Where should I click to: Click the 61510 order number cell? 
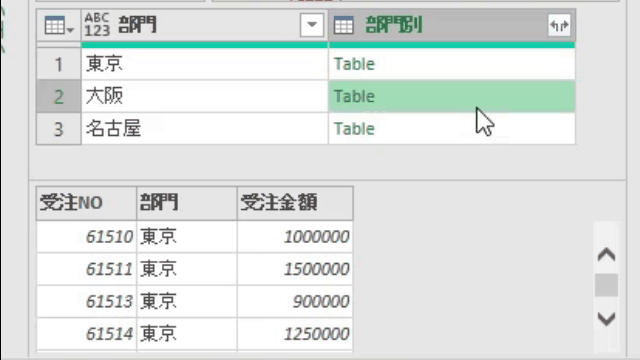pyautogui.click(x=87, y=236)
